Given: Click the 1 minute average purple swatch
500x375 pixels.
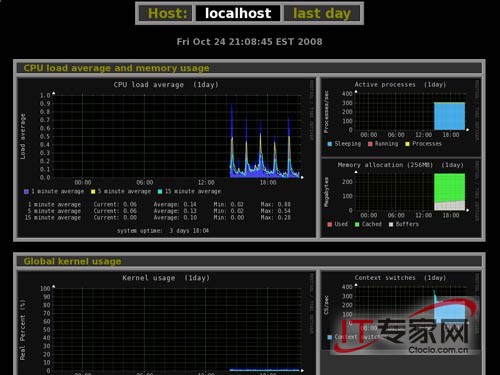Looking at the screenshot, I should tap(26, 192).
